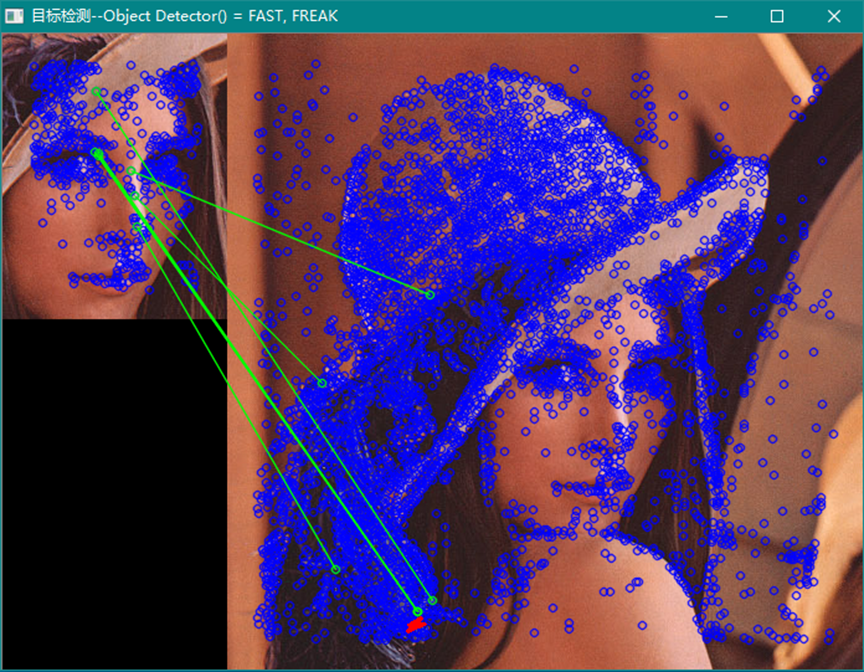Screen dimensions: 864x672
Task: Minimize the Object Detector window
Action: pyautogui.click(x=721, y=17)
